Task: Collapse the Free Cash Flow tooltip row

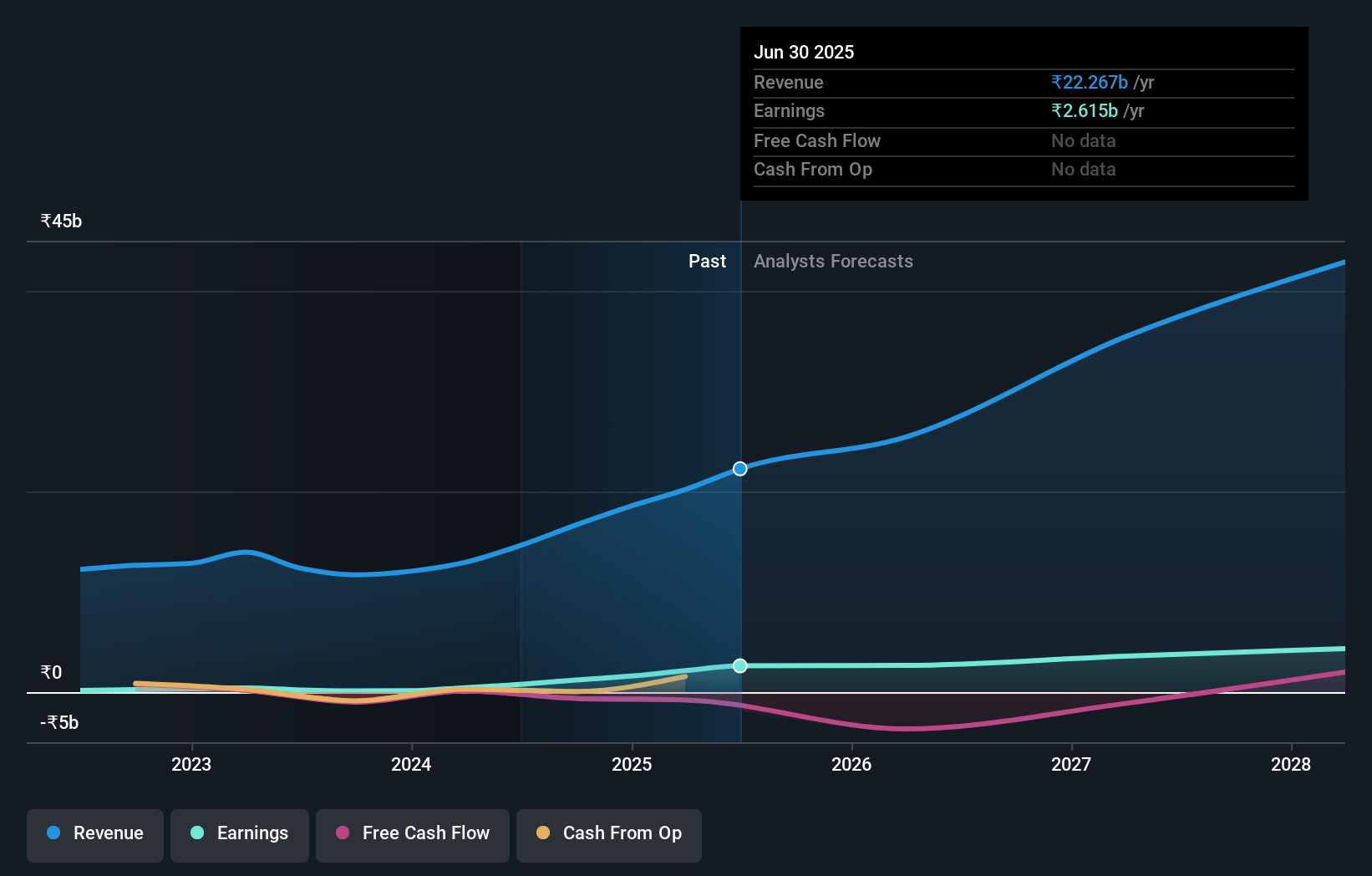Action: coord(816,140)
